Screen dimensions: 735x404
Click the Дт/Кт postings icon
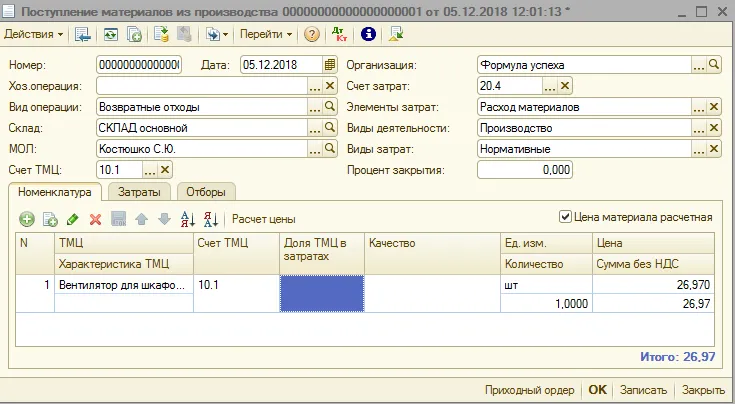[339, 34]
